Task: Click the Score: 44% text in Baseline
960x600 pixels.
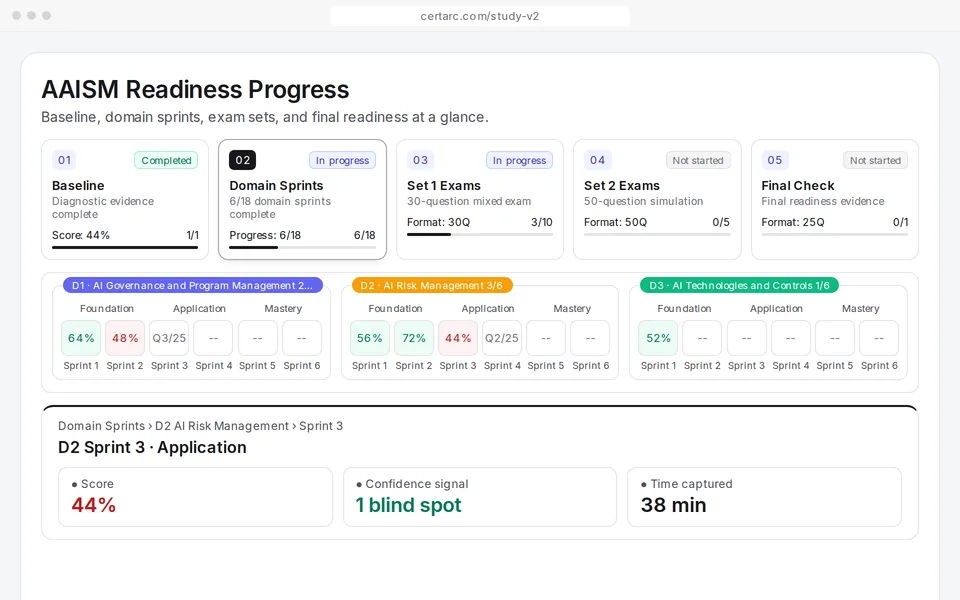Action: click(81, 235)
